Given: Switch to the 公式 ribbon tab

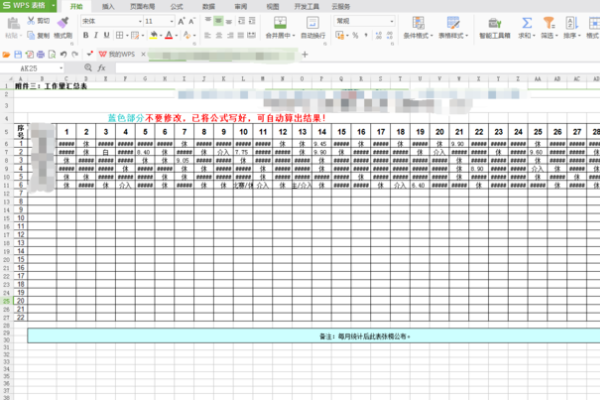Looking at the screenshot, I should (176, 7).
